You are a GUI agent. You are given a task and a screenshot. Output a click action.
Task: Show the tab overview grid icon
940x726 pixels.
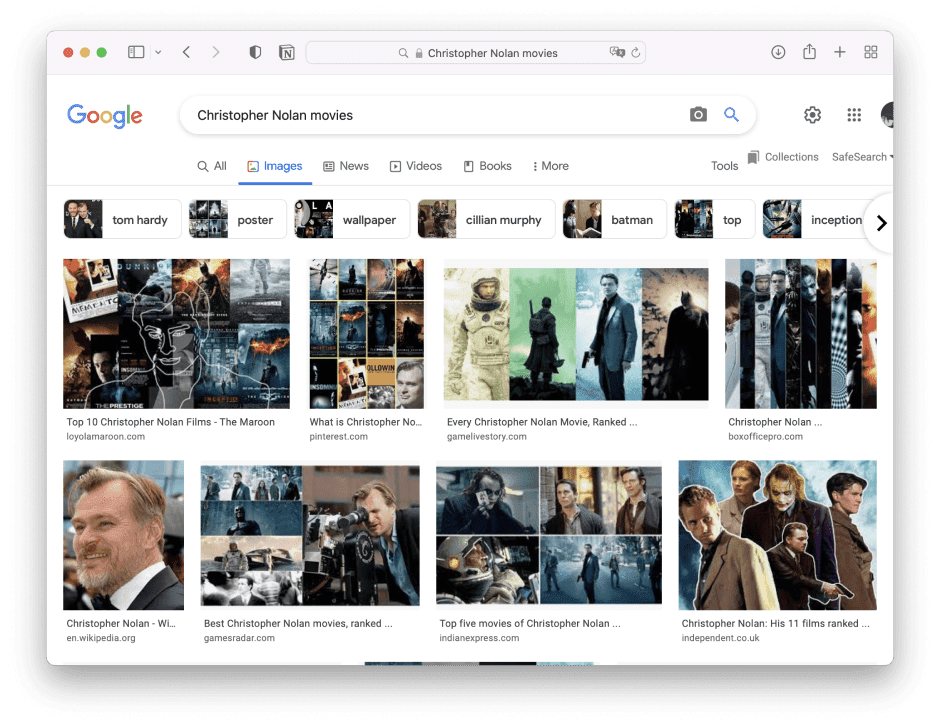point(870,52)
